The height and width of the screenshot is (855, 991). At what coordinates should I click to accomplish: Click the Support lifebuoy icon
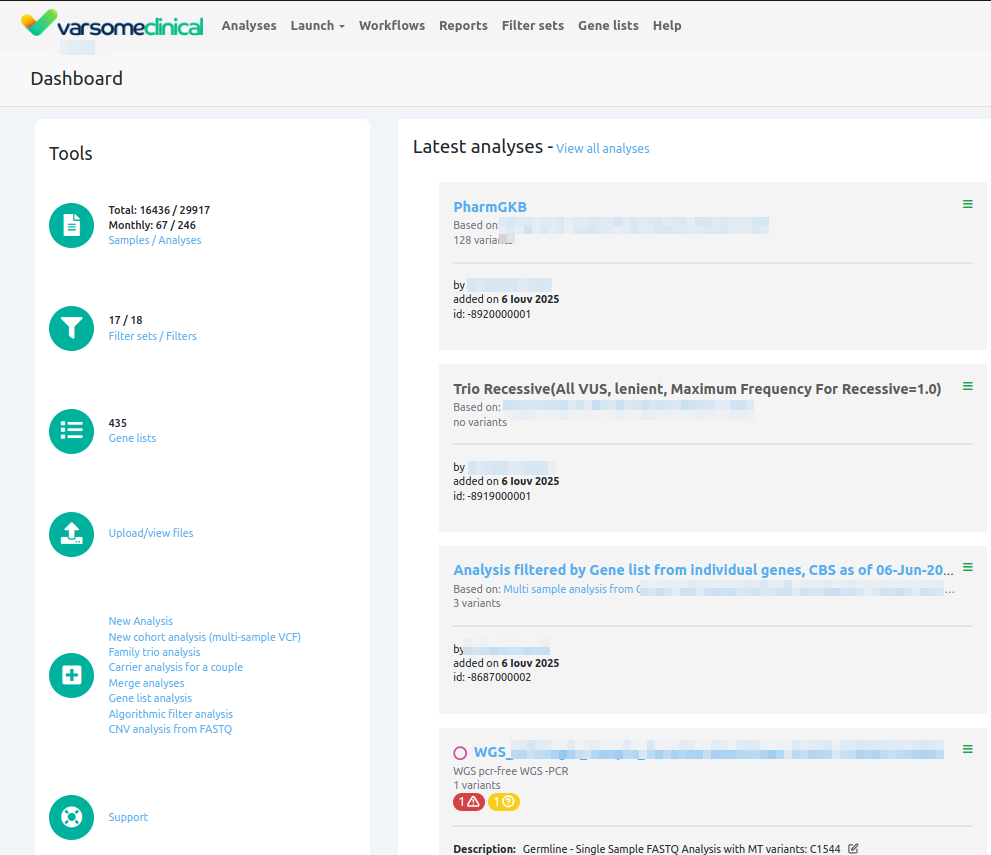(71, 817)
